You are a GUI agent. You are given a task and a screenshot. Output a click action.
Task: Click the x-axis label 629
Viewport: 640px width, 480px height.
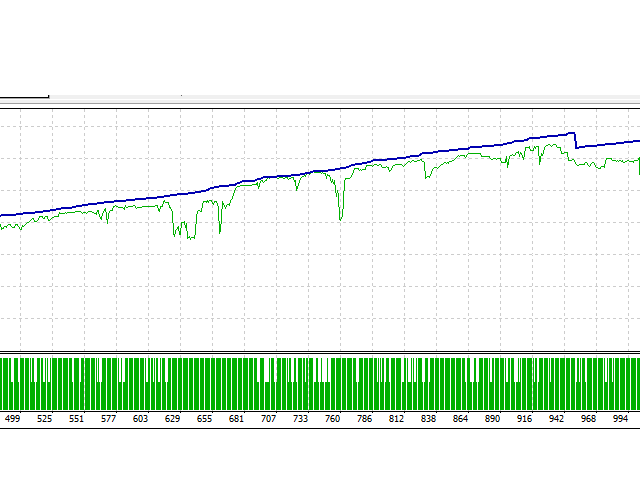(x=172, y=419)
